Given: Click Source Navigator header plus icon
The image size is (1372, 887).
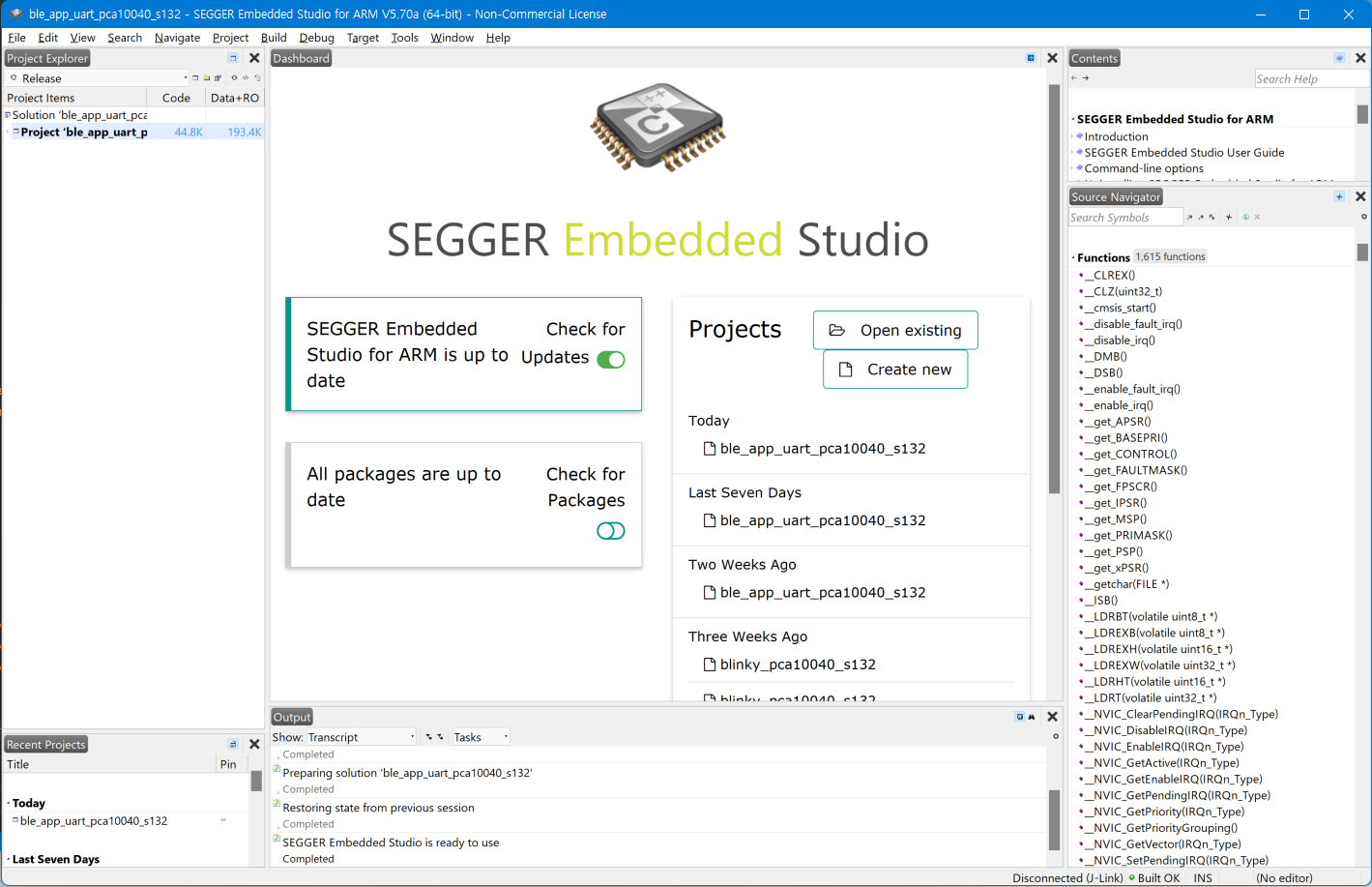Looking at the screenshot, I should (x=1339, y=196).
